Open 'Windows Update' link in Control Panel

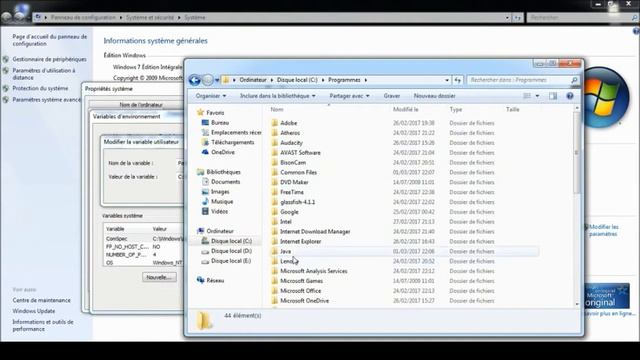click(x=33, y=311)
